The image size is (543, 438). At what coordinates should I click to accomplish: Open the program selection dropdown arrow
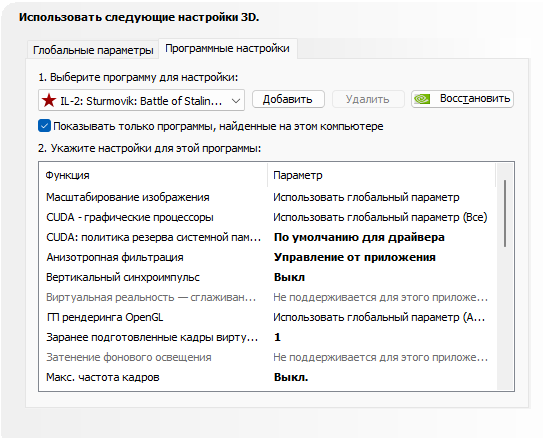coord(236,101)
